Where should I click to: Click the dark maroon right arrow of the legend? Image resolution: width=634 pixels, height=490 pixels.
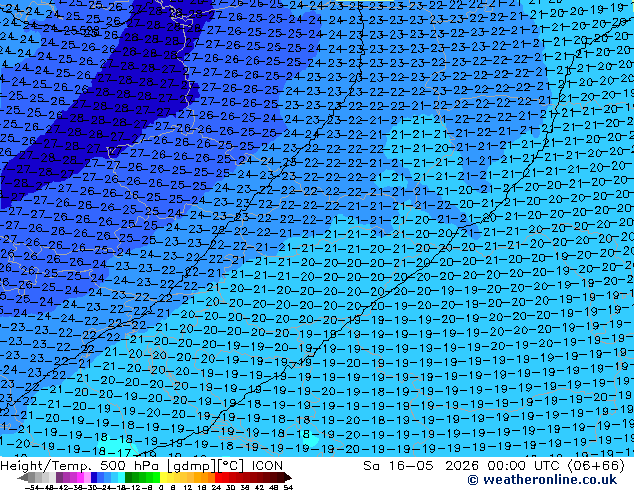pos(287,477)
